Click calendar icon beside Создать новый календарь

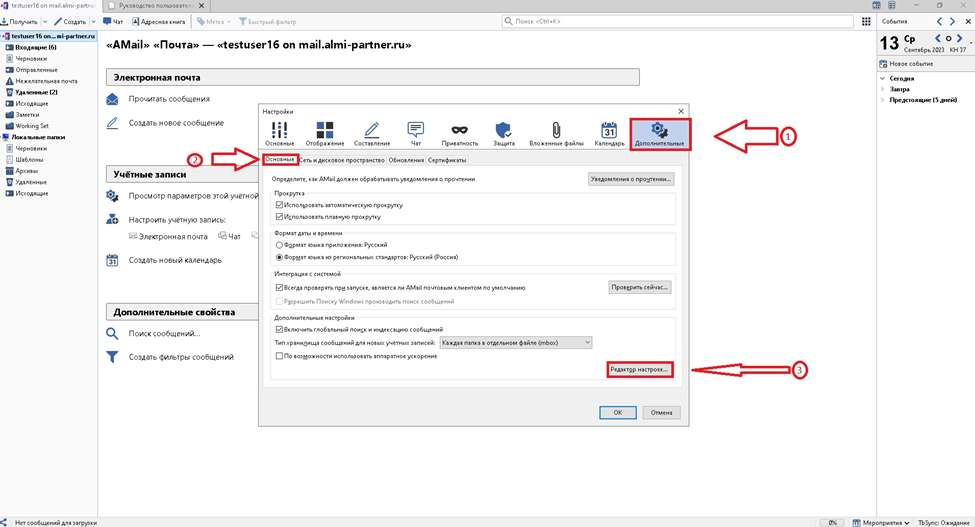pyautogui.click(x=113, y=260)
